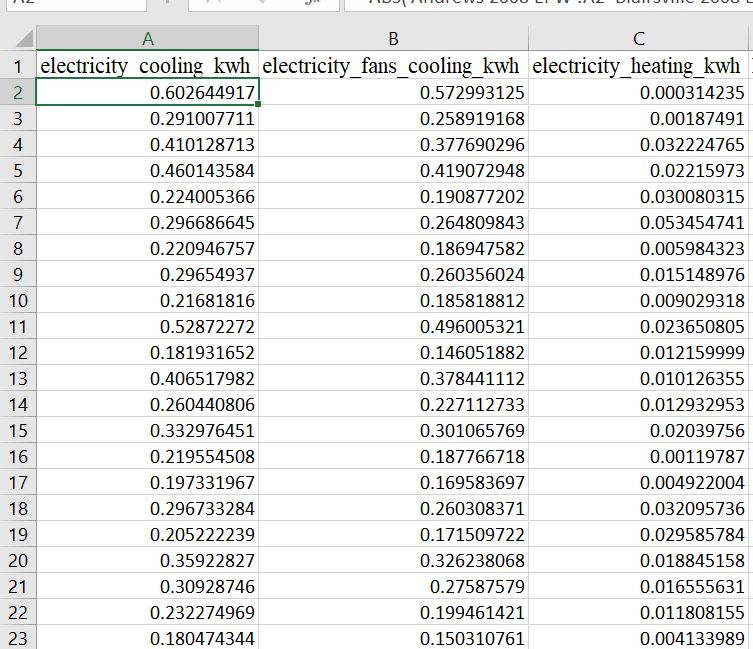Select cell with value 0.301065769
Viewport: 753px width, 649px height.
point(393,430)
